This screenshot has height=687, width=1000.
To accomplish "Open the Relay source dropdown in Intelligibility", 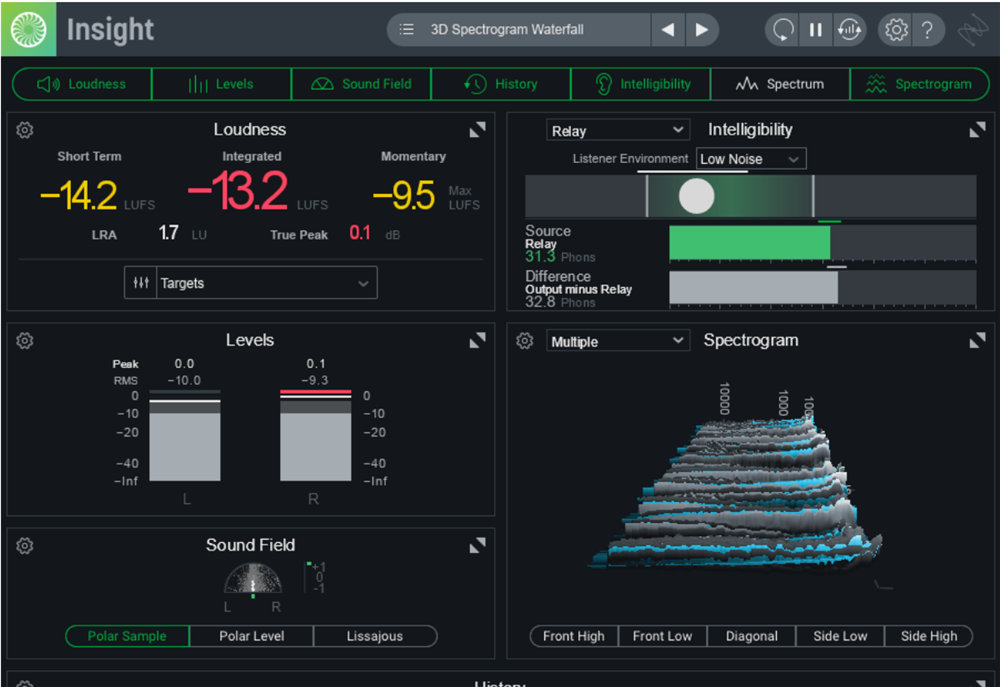I will point(618,130).
